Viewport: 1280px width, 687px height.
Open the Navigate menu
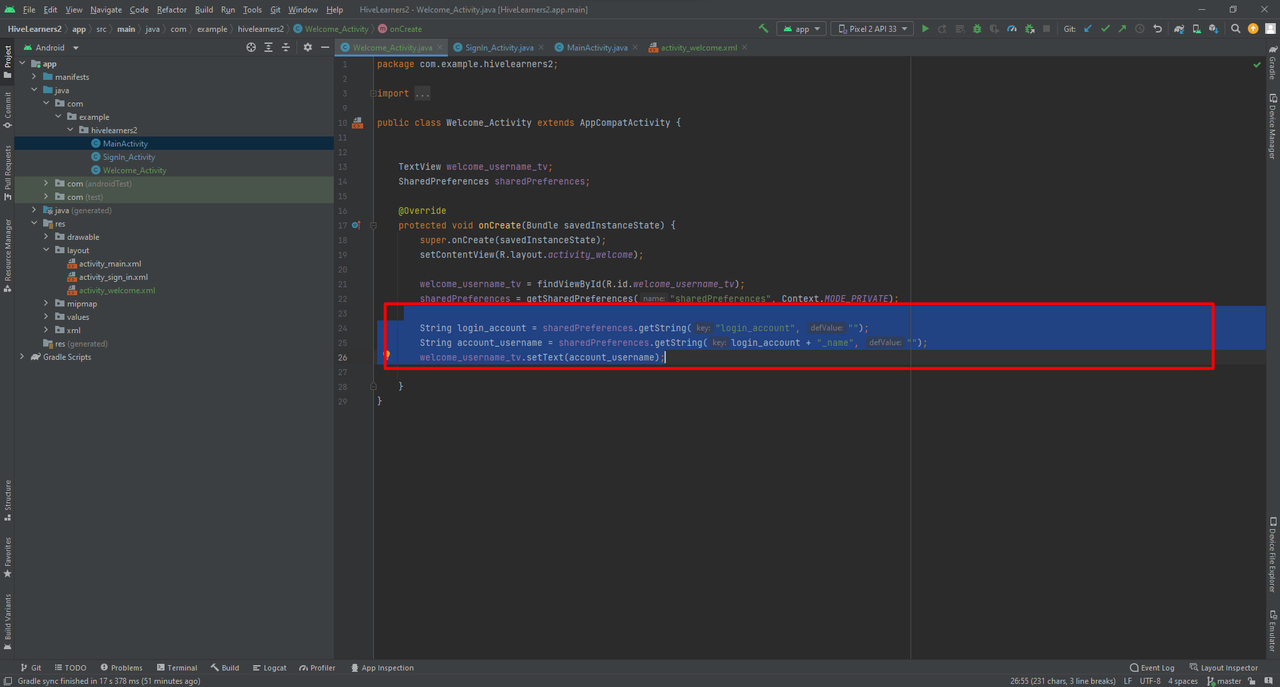tap(106, 9)
